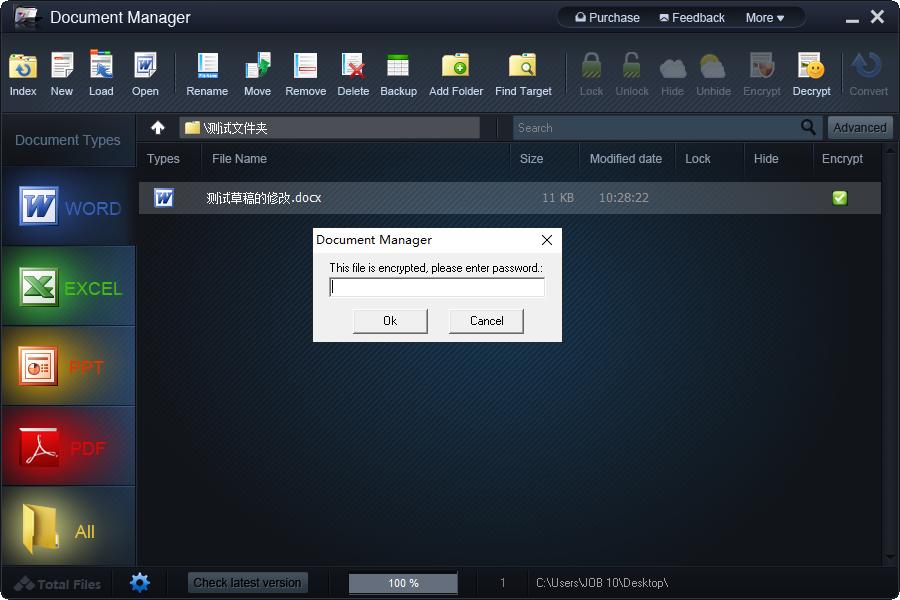Toggle the green Encrypt checkmark for docx file
Viewport: 900px width, 600px height.
tap(840, 198)
